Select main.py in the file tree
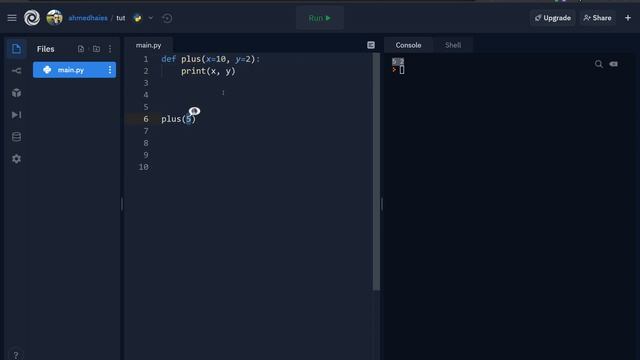This screenshot has height=360, width=640. [74, 70]
